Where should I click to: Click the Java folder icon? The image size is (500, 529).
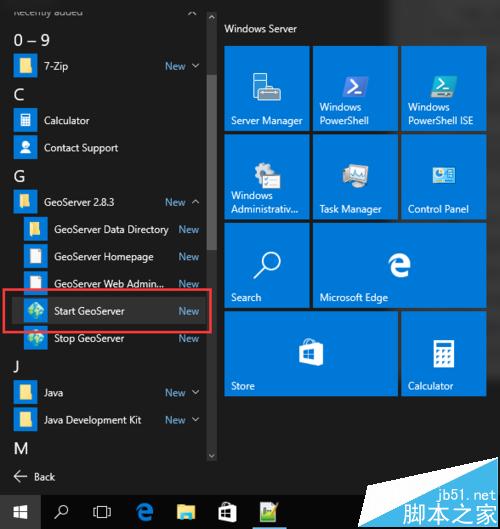pos(25,392)
